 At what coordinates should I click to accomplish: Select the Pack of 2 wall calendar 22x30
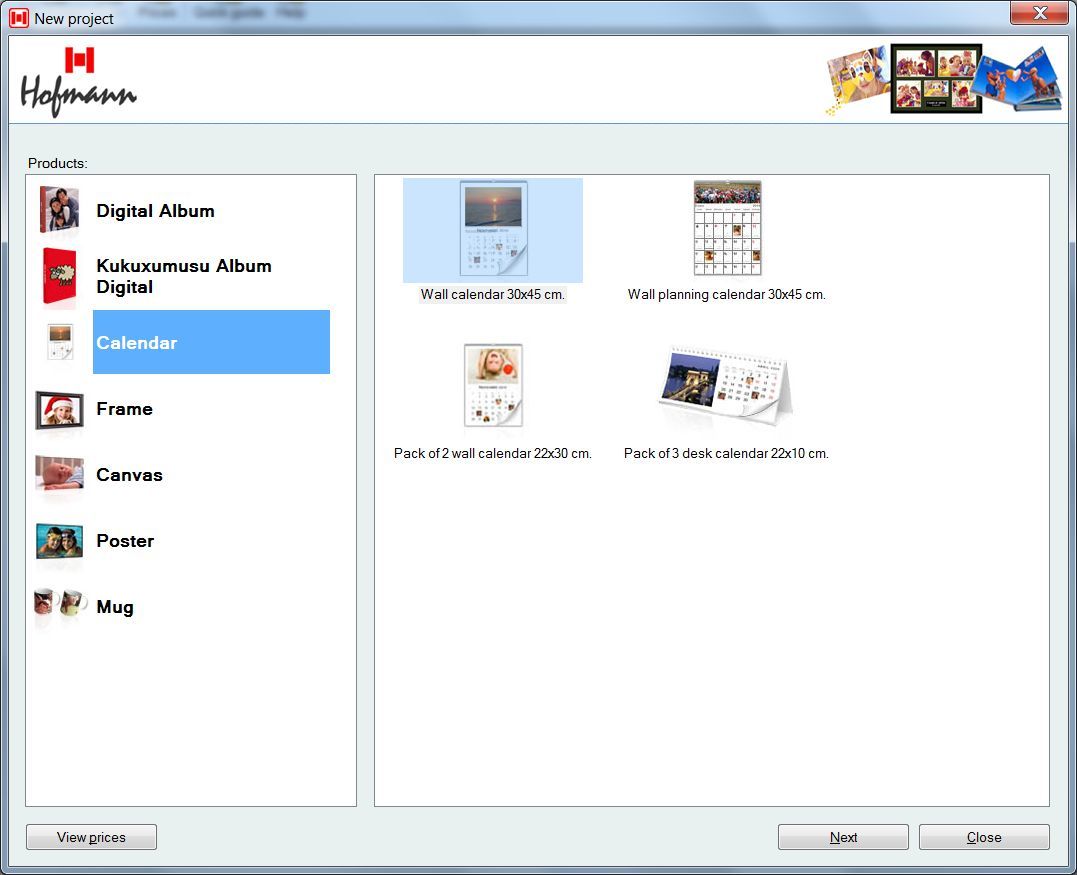coord(493,387)
